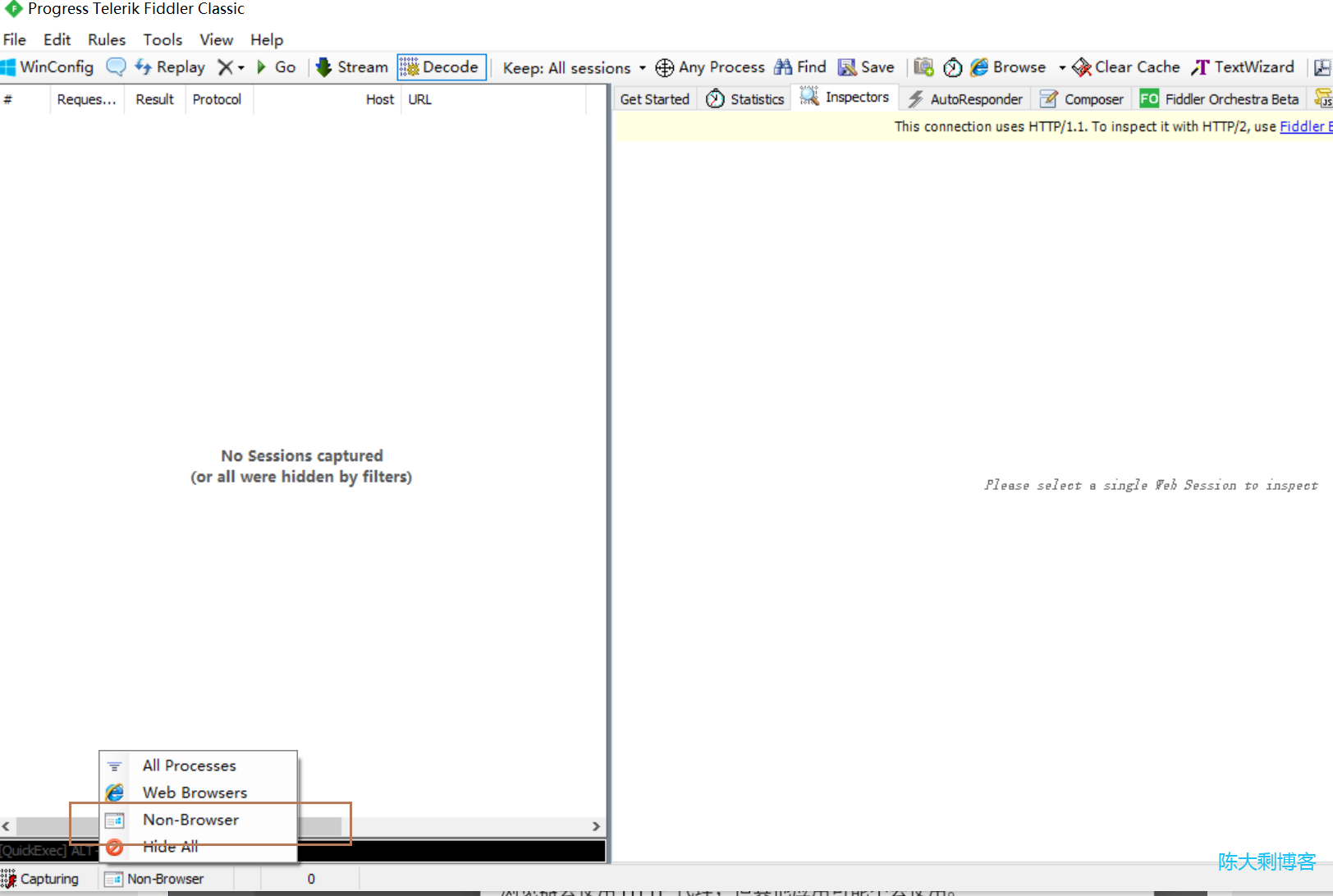Open Keep: All sessions dropdown
Image resolution: width=1333 pixels, height=896 pixels.
[x=575, y=68]
